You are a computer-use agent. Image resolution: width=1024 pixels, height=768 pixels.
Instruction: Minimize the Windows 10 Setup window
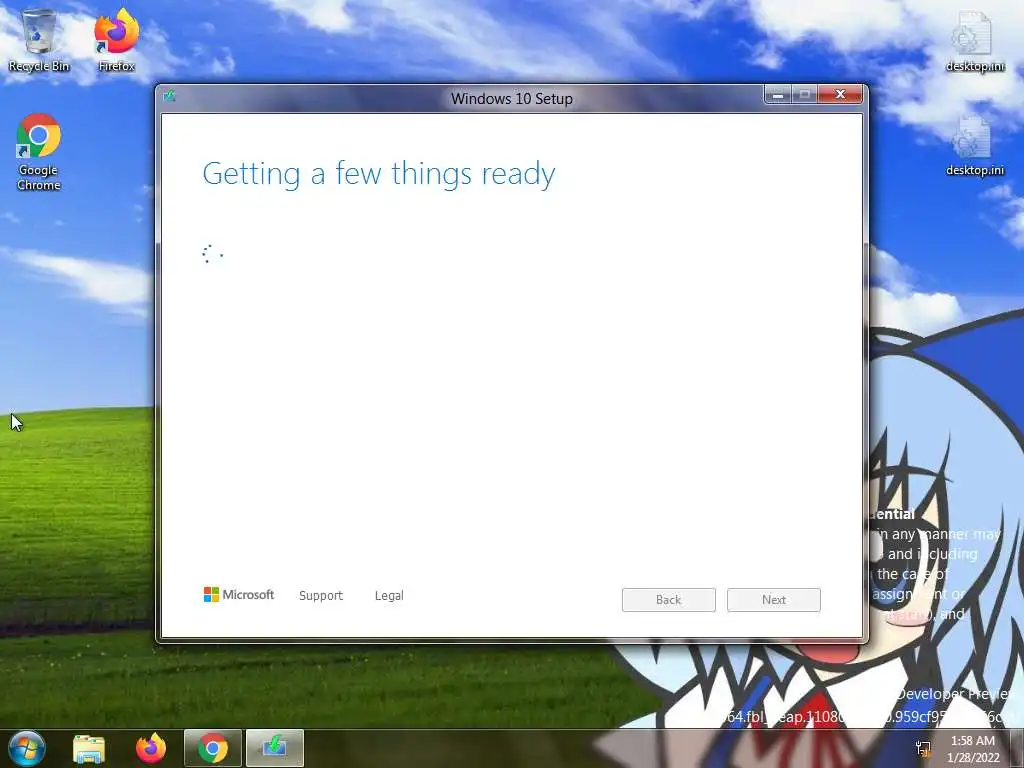778,95
